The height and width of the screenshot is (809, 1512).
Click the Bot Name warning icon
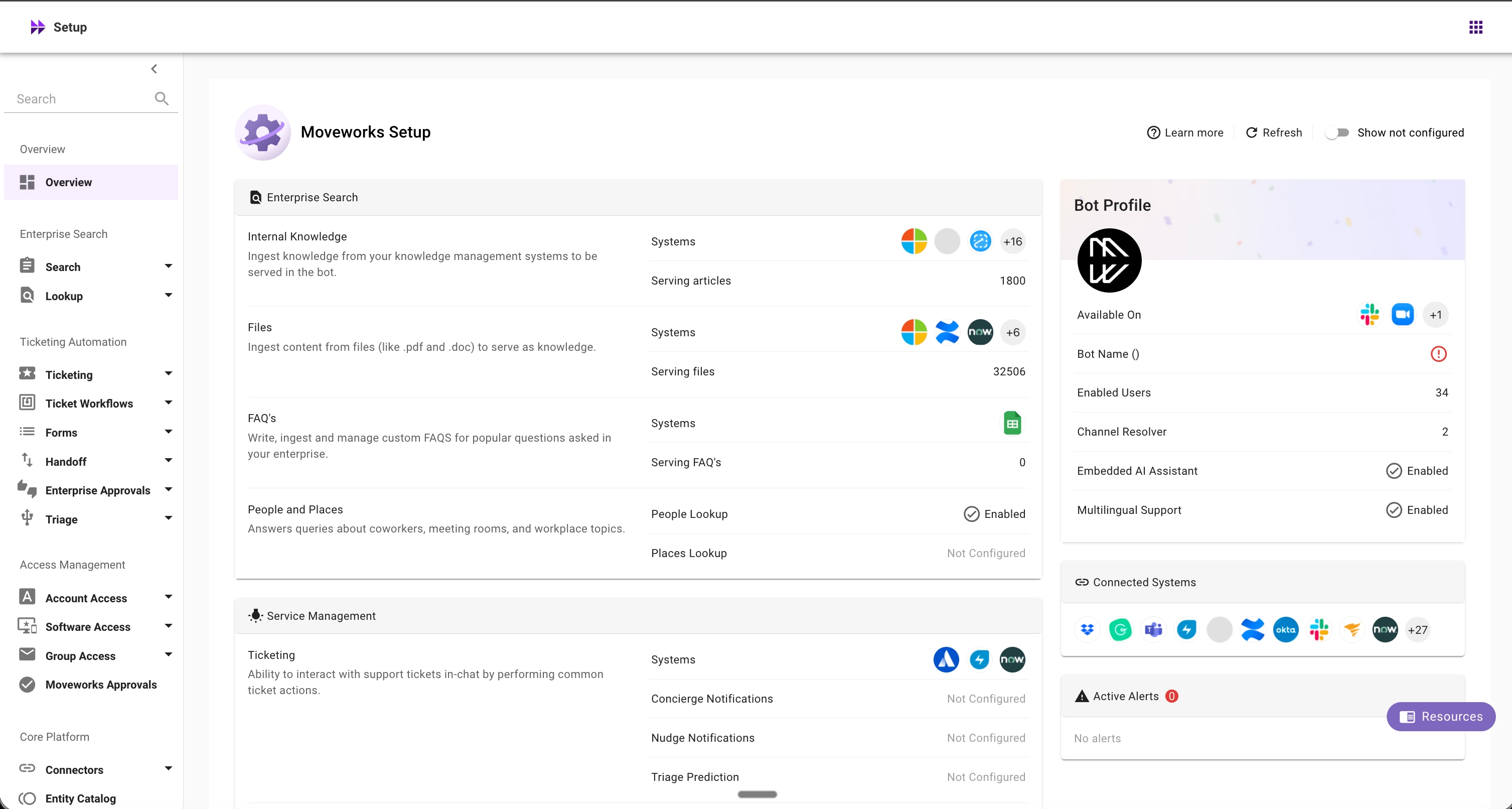coord(1438,353)
